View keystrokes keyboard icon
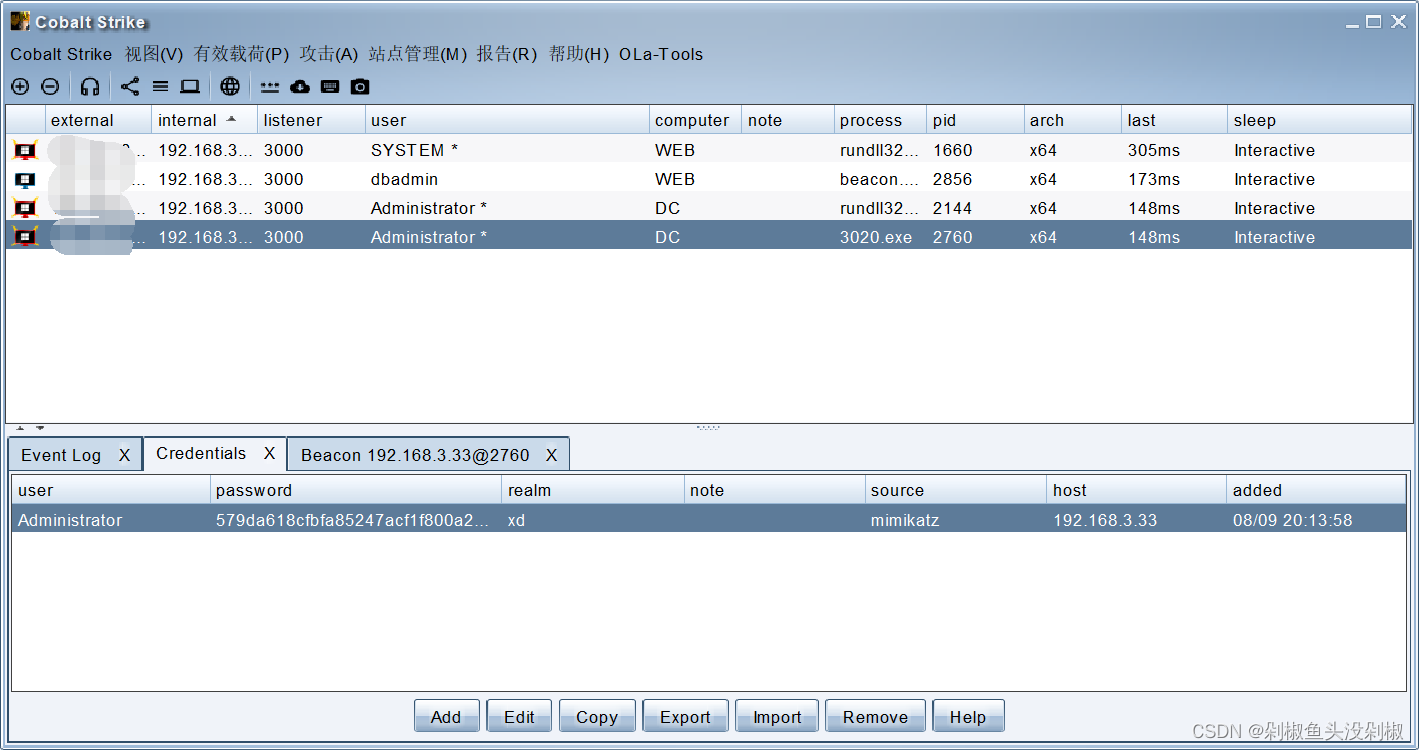This screenshot has width=1419, height=750. [330, 87]
